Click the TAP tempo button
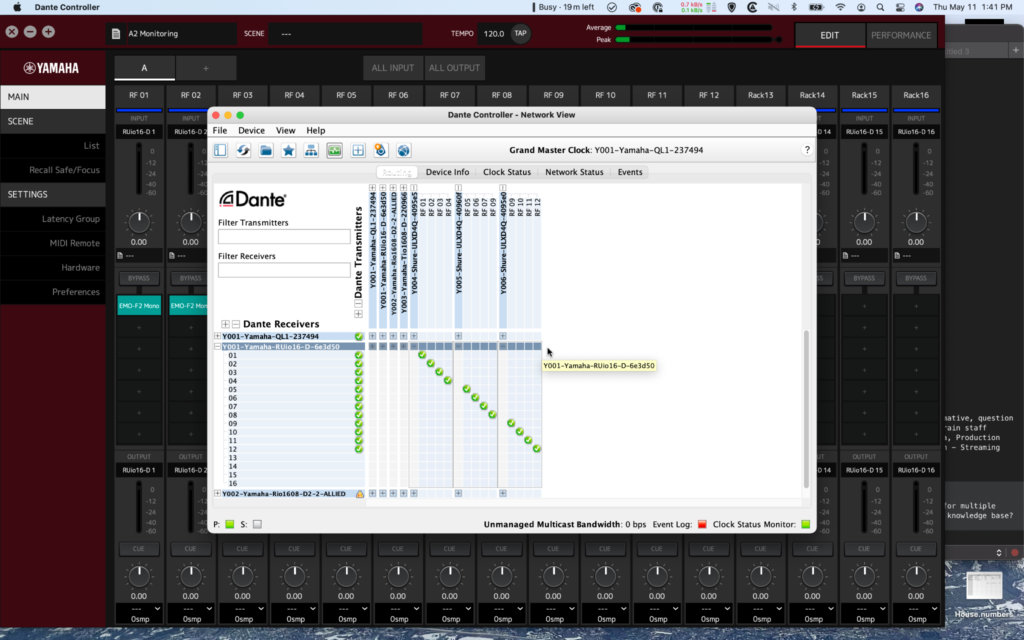The width and height of the screenshot is (1024, 640). pyautogui.click(x=520, y=33)
